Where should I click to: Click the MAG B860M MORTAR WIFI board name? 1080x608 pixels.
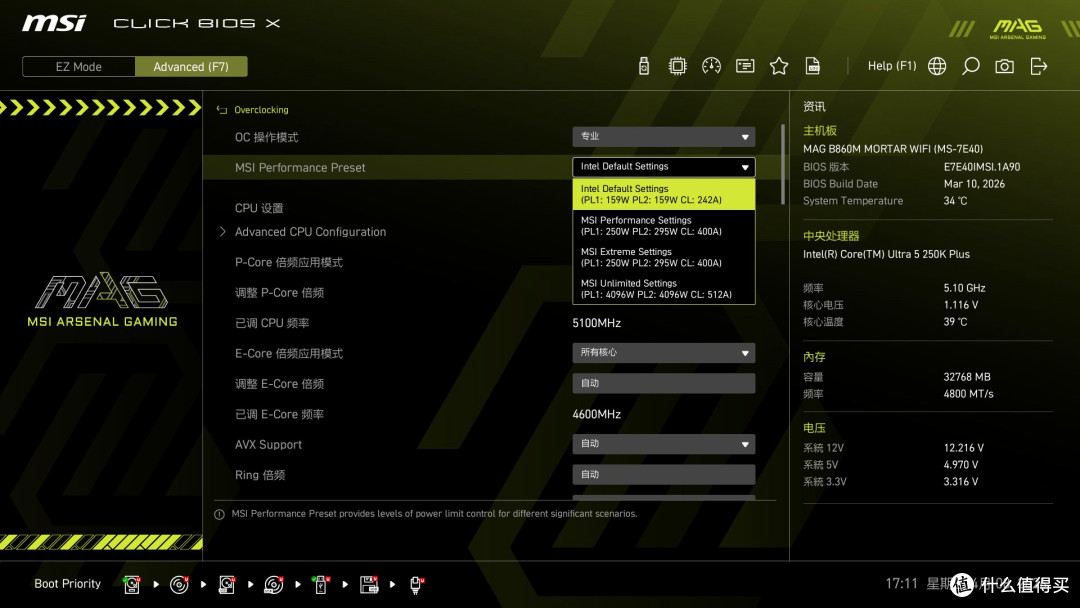tap(893, 149)
